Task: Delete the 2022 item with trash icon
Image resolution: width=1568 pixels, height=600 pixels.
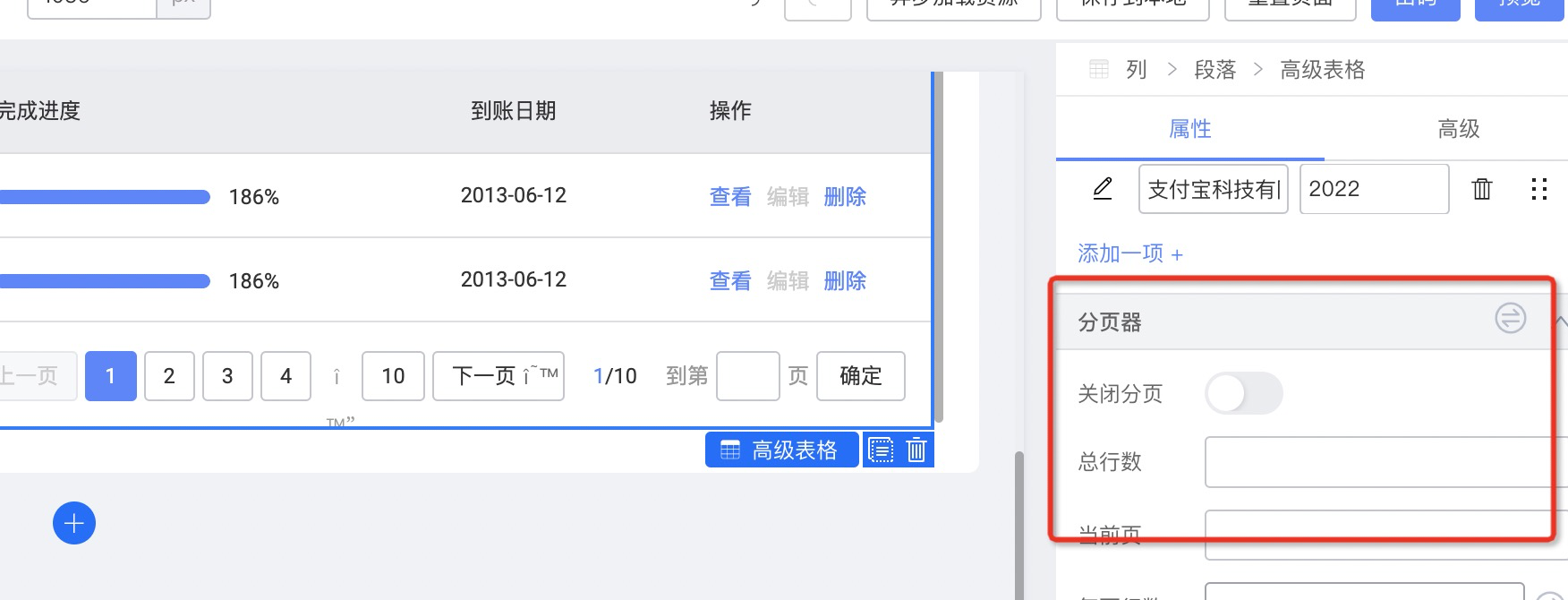Action: point(1482,189)
